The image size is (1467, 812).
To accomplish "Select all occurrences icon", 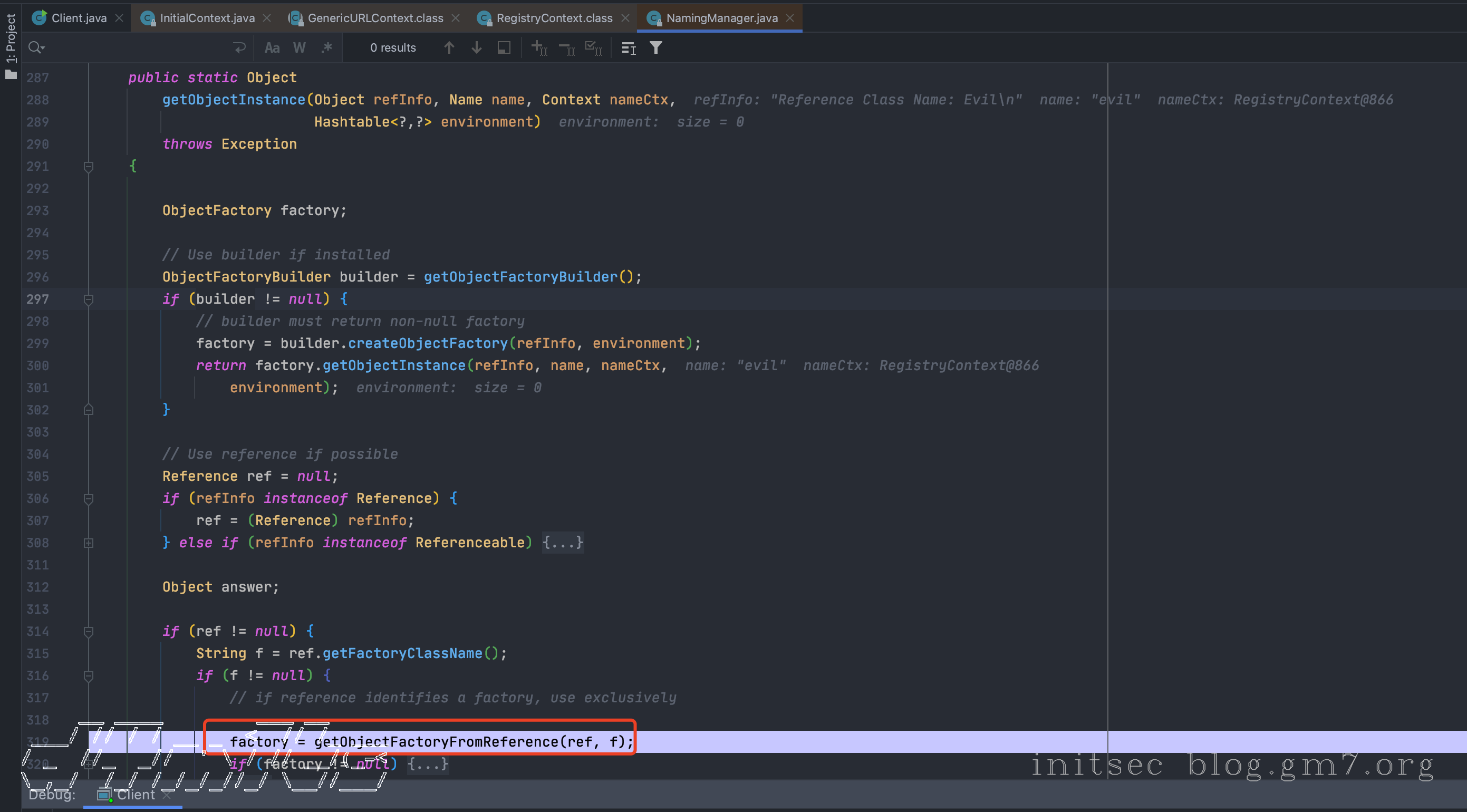I will 594,48.
